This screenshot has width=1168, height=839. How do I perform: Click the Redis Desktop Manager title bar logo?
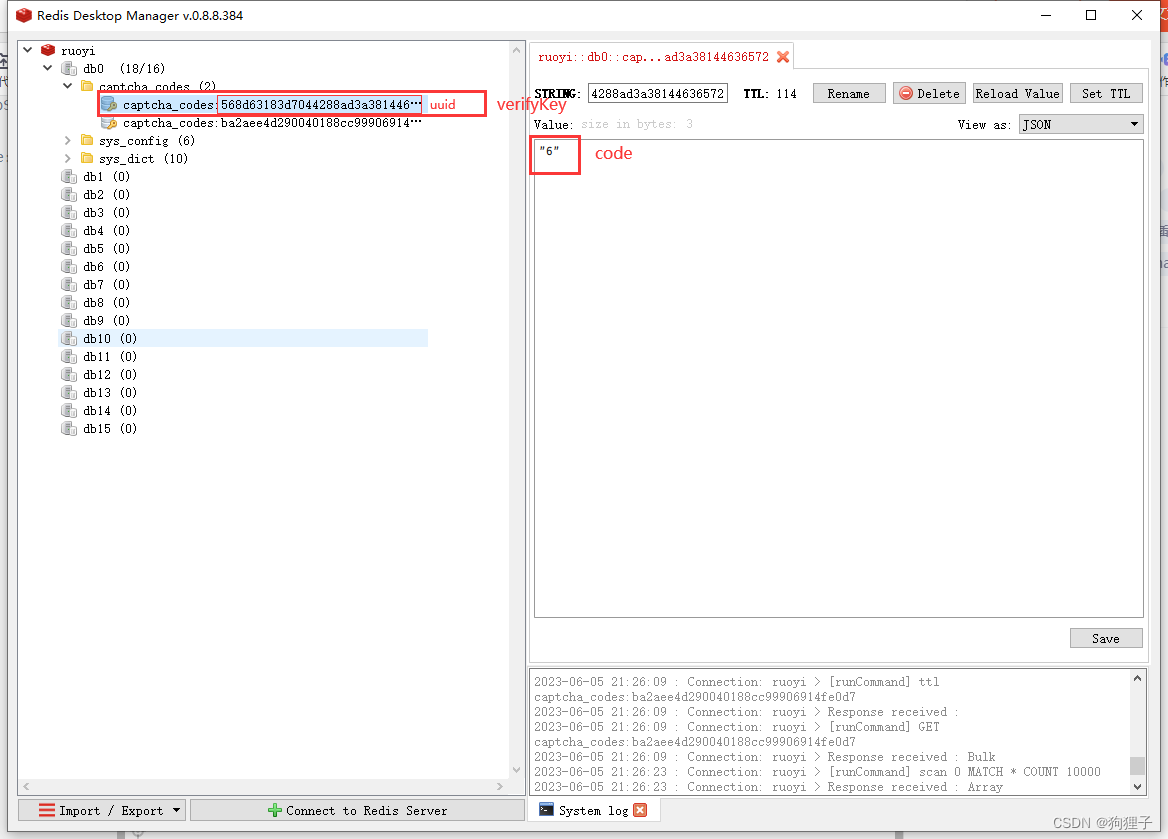[24, 15]
